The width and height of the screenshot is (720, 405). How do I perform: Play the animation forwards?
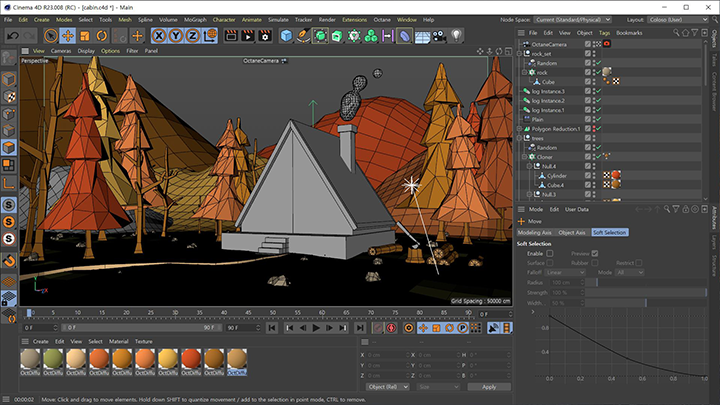316,328
